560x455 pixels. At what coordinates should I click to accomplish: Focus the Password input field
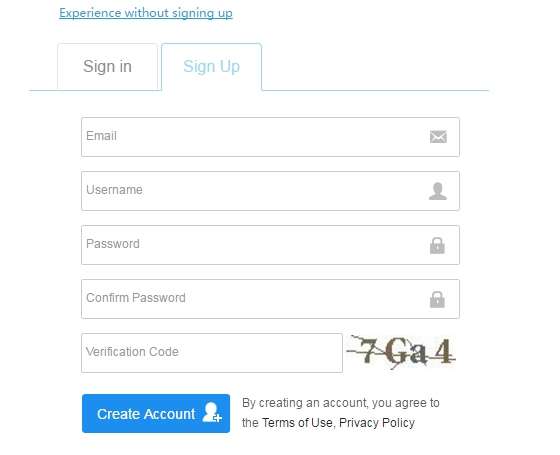pyautogui.click(x=270, y=245)
